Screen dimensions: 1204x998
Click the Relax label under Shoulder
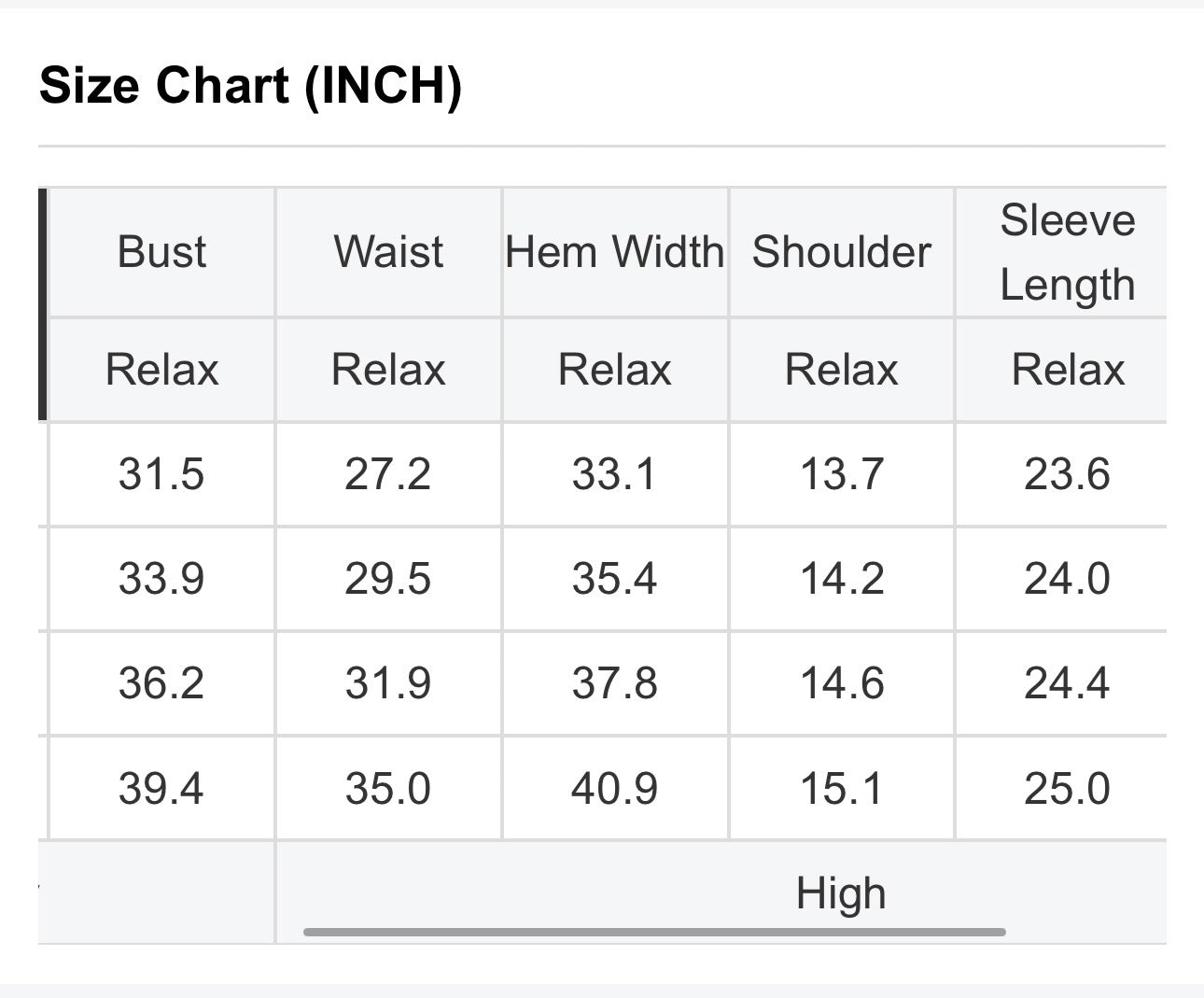coord(842,370)
